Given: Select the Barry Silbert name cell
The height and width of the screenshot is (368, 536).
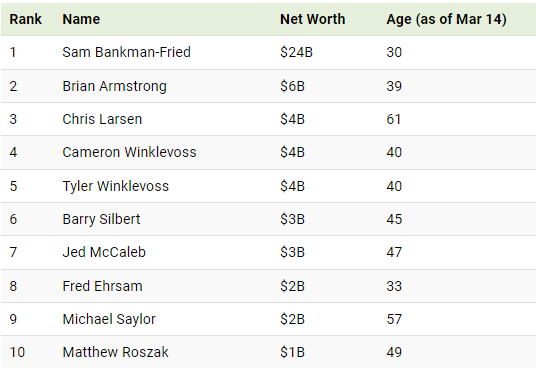Looking at the screenshot, I should 101,219.
